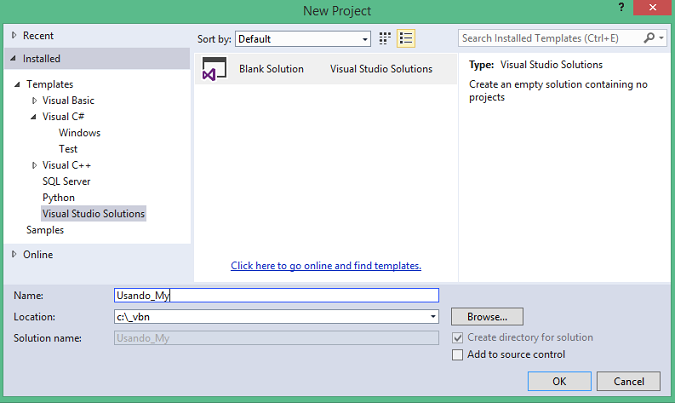Collapse the Installed section

13,58
